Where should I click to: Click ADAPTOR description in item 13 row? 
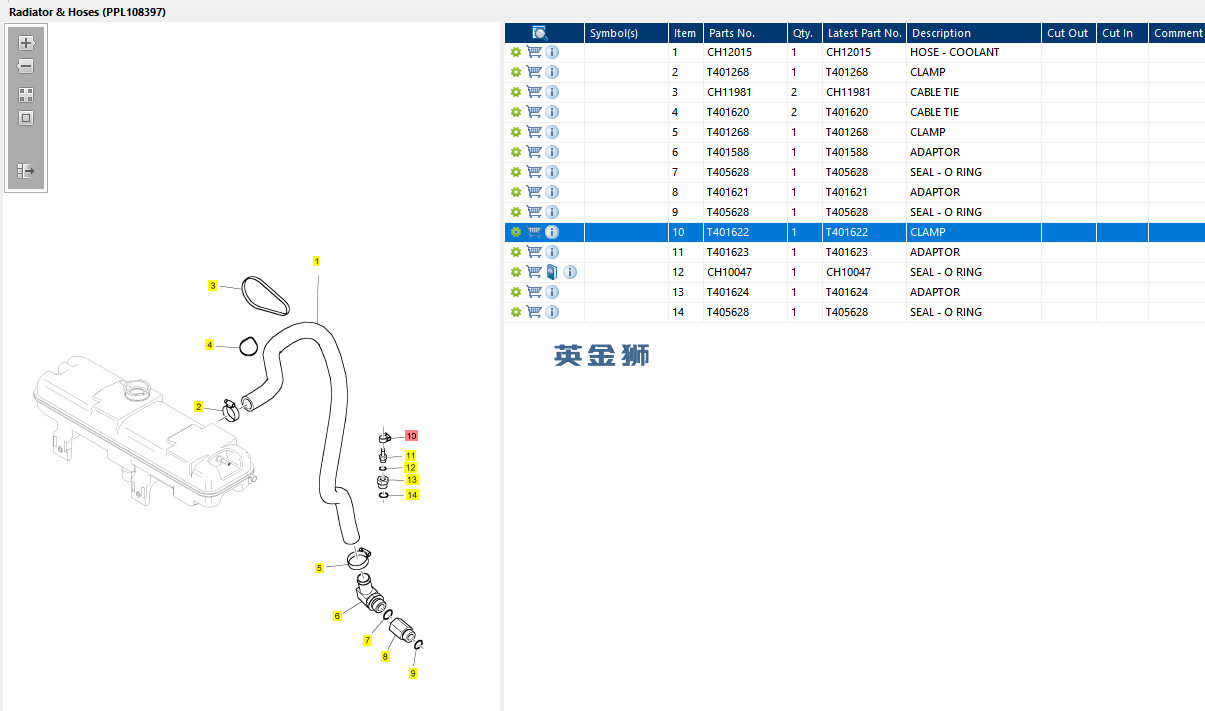click(x=935, y=292)
